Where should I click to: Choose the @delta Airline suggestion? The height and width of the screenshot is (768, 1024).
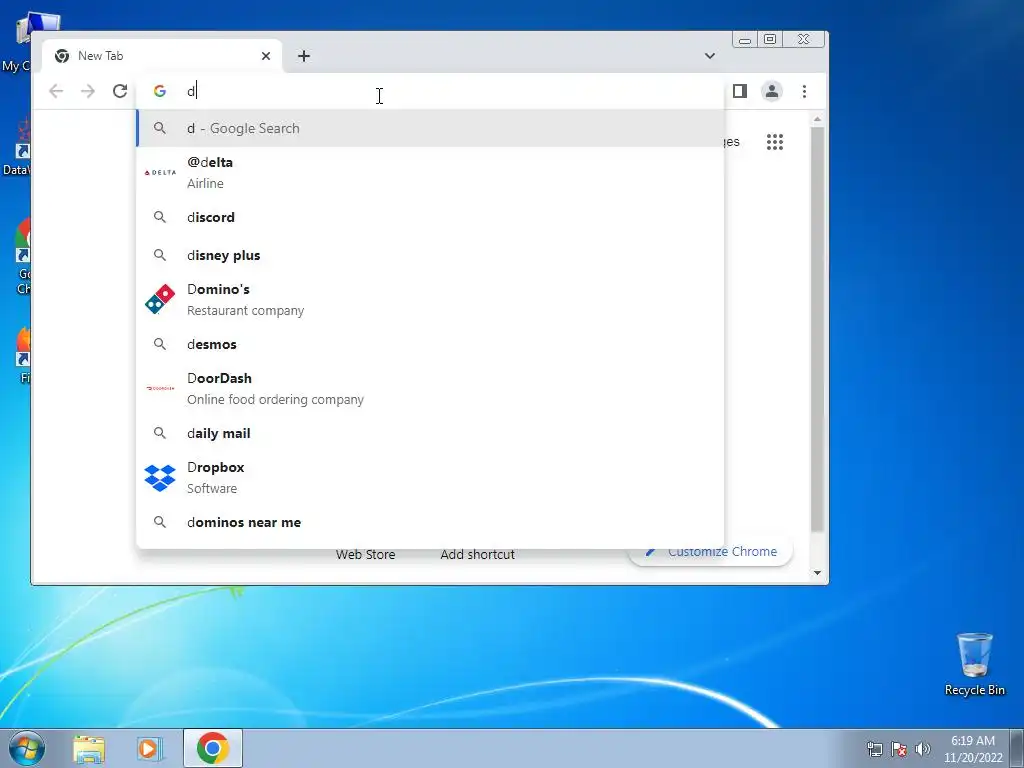[430, 172]
